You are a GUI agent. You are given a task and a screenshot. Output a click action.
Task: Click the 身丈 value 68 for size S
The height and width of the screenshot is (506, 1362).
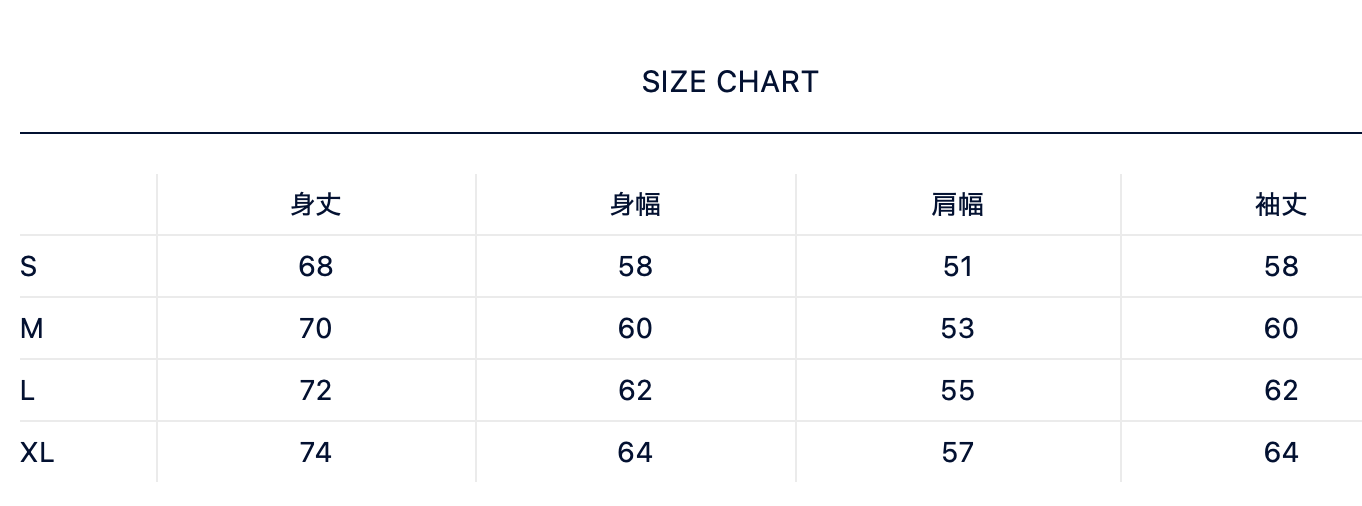[316, 267]
